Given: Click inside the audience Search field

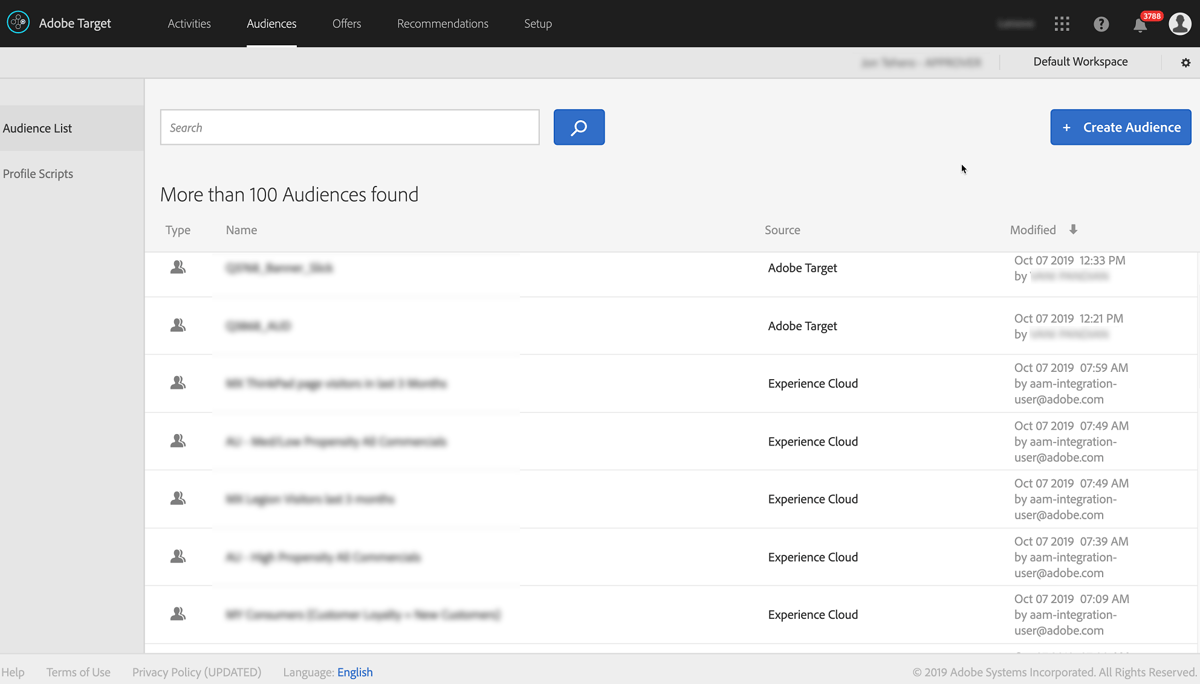Looking at the screenshot, I should 349,127.
